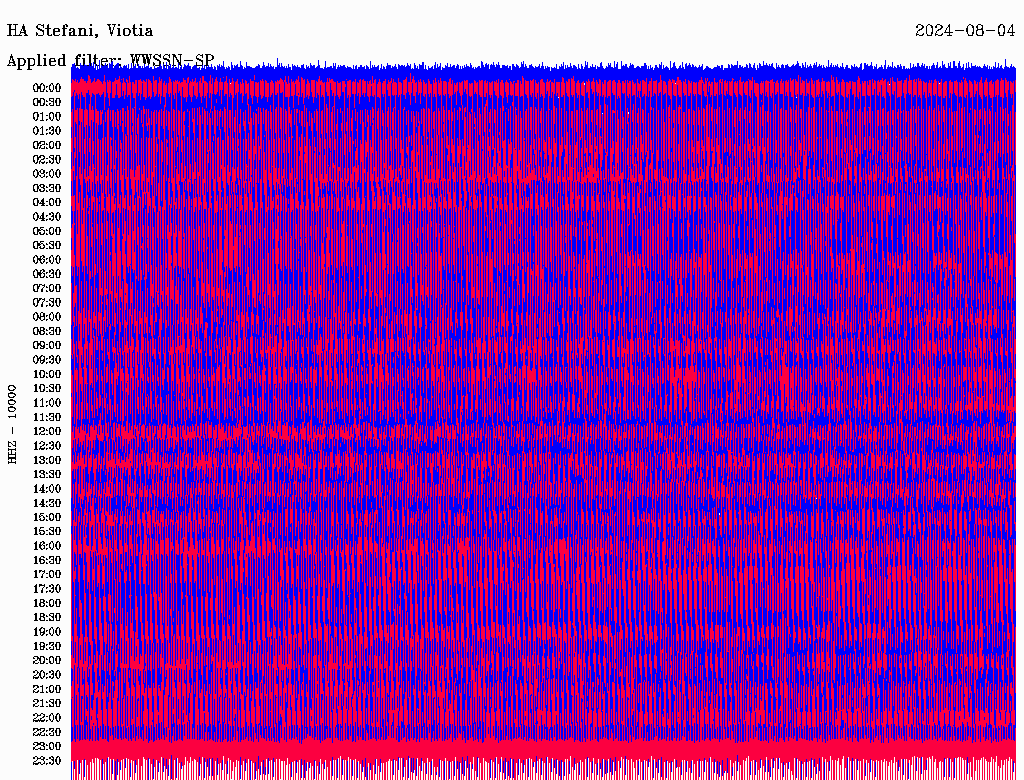Image resolution: width=1024 pixels, height=780 pixels.
Task: Select the 23:00 time label
Action: (47, 746)
